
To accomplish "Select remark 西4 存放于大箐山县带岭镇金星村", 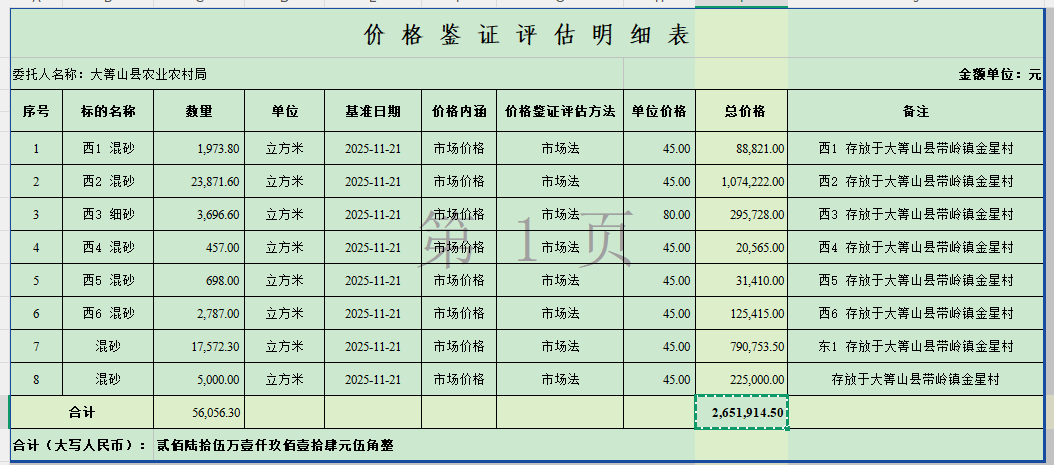I will [916, 247].
